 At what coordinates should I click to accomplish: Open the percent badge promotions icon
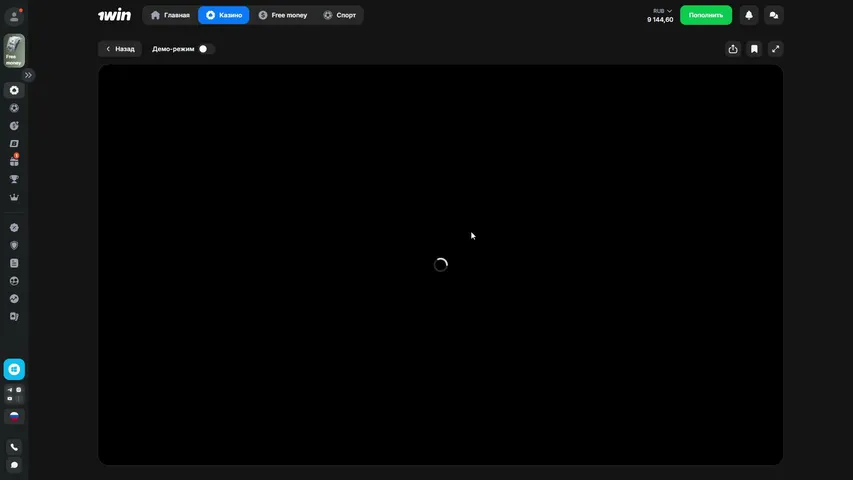(14, 227)
